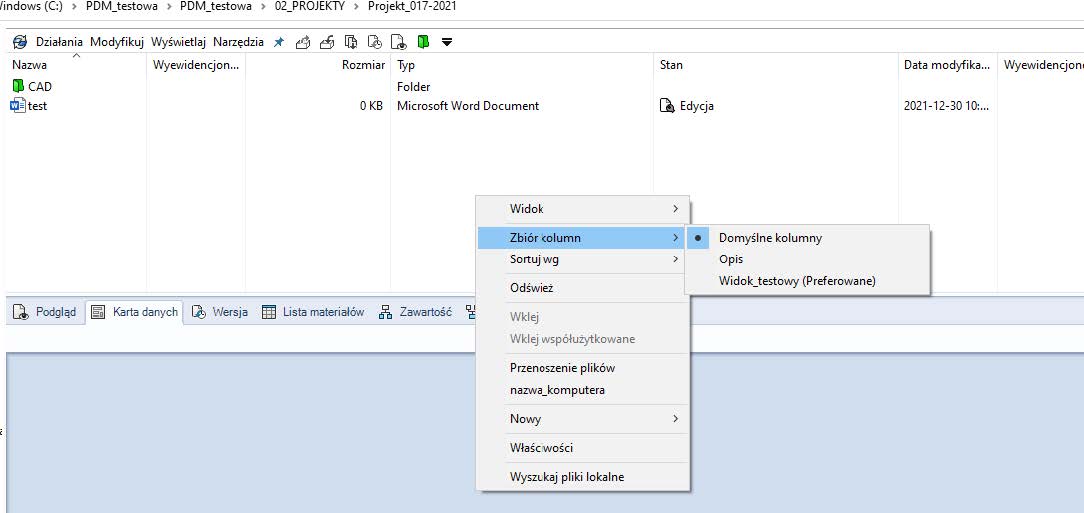Switch to the Lista materiałów tab
The width and height of the screenshot is (1084, 513).
[313, 312]
